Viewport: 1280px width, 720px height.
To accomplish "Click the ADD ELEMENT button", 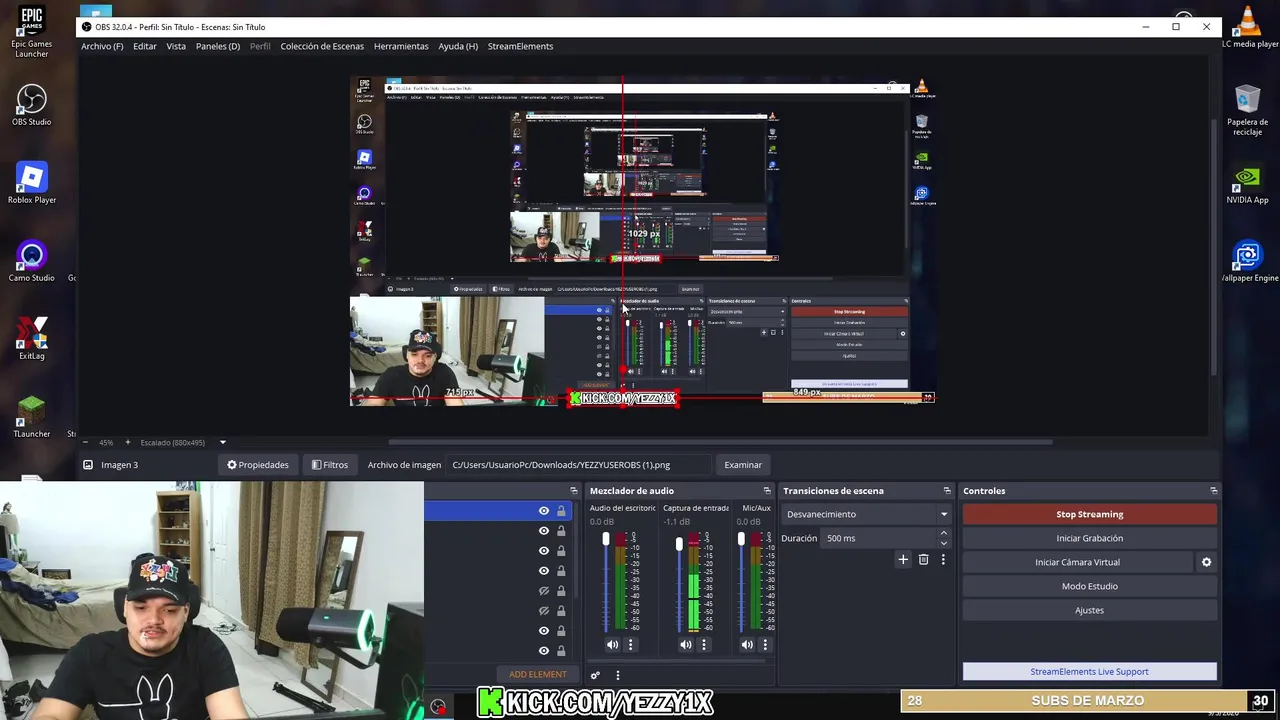I will (538, 674).
